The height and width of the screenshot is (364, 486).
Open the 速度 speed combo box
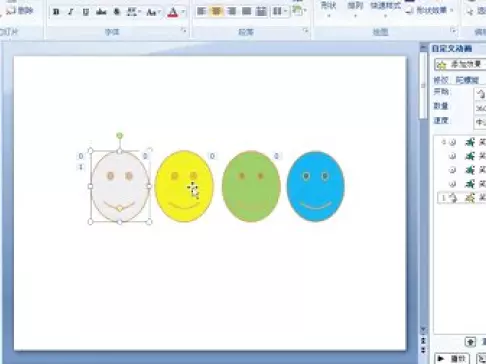[x=480, y=122]
